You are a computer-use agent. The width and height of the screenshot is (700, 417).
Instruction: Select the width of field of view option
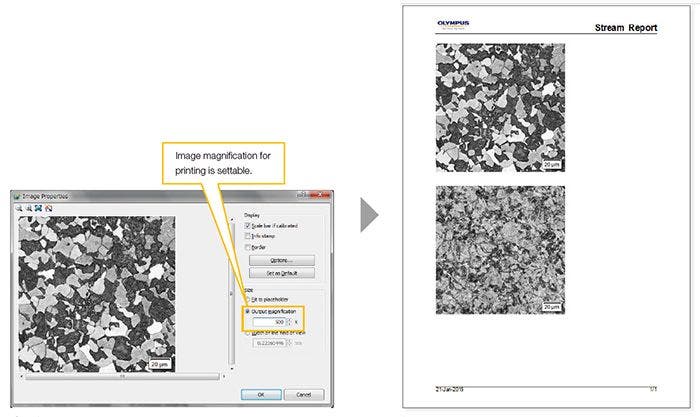(248, 332)
